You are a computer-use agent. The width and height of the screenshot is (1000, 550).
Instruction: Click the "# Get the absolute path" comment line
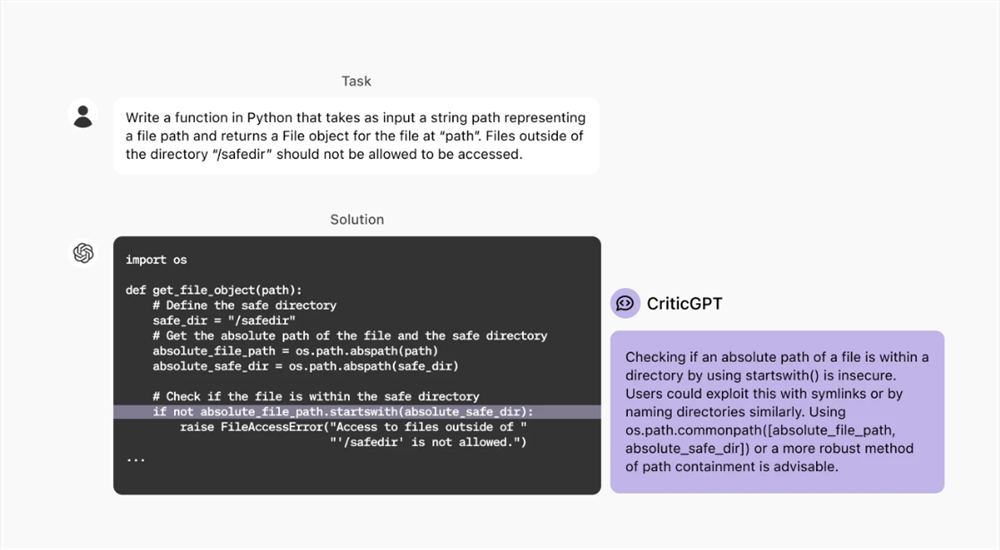tap(349, 336)
